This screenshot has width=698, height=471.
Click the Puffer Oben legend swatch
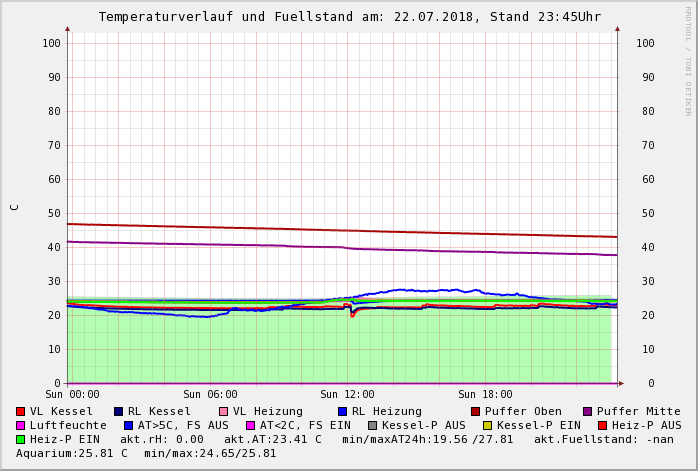click(475, 411)
